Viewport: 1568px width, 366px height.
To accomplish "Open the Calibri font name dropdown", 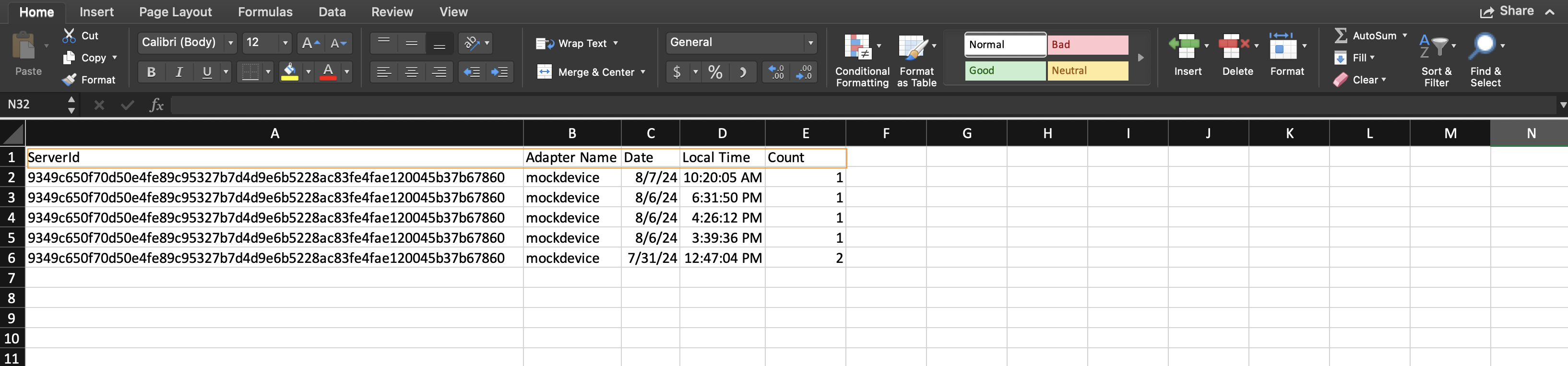I will 231,43.
